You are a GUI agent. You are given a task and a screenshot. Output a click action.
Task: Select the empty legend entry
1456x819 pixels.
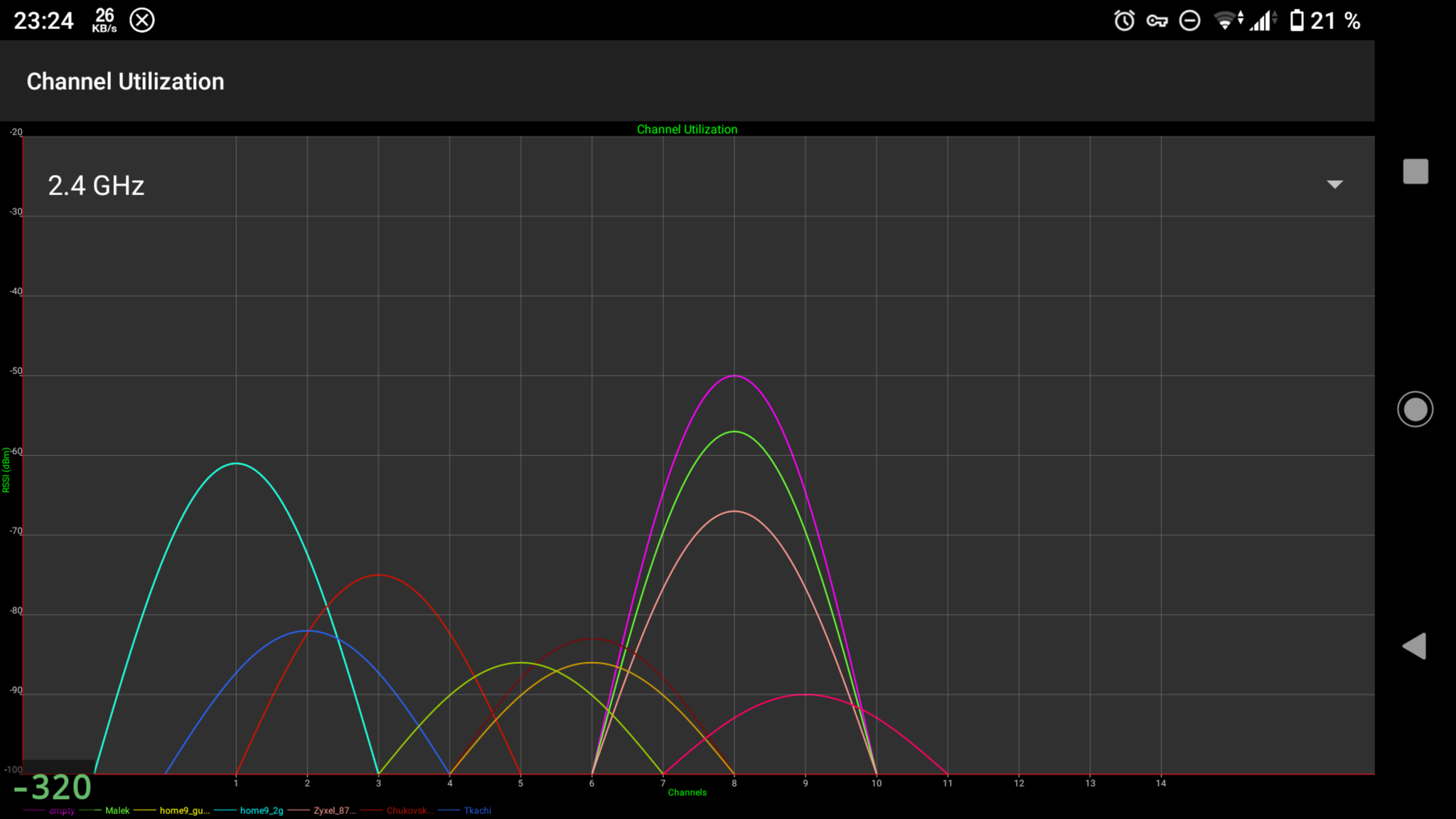point(49,811)
